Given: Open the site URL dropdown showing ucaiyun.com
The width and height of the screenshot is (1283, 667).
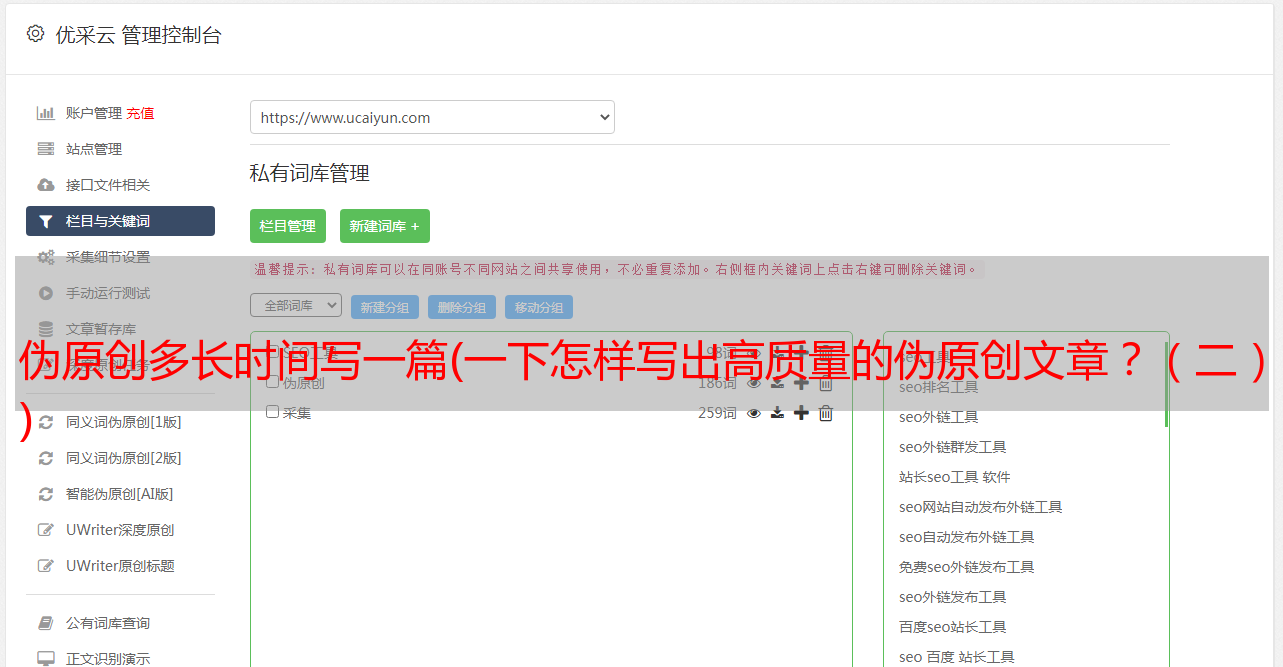Looking at the screenshot, I should point(432,117).
